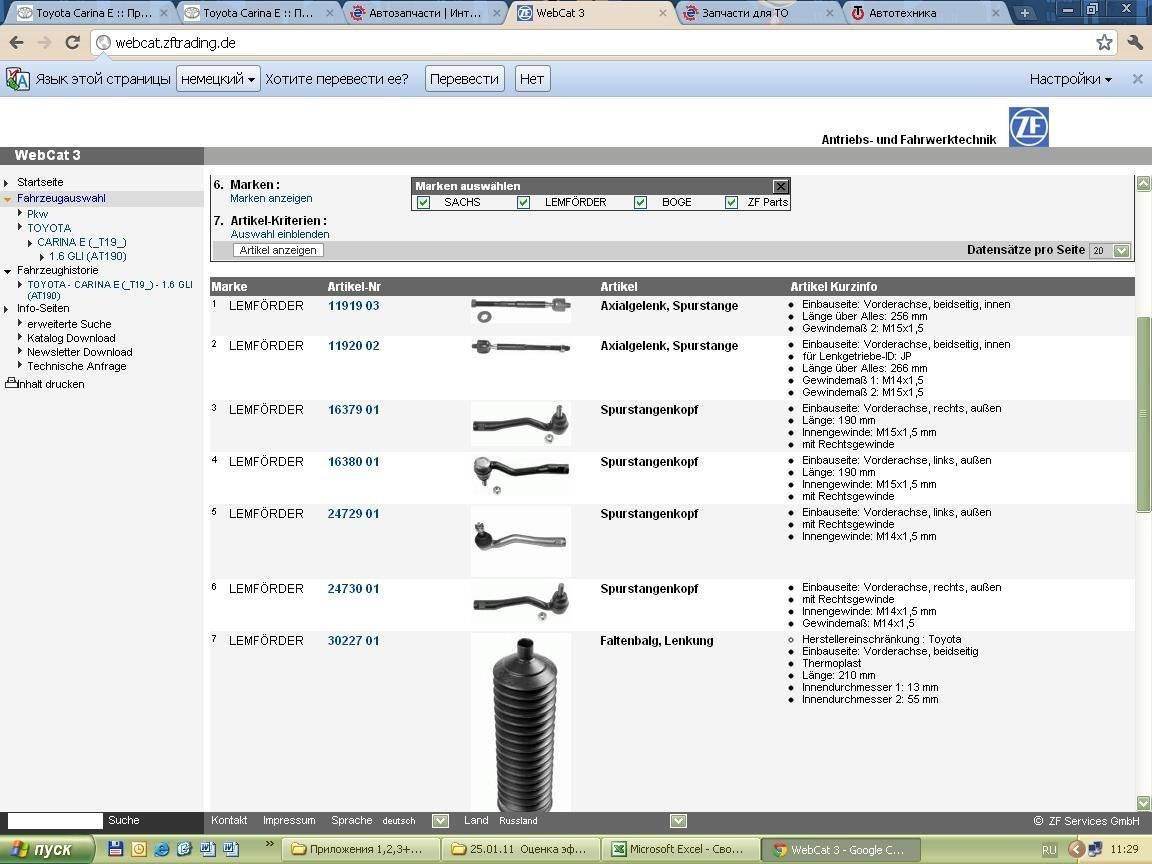Expand the Sprache language dropdown
Screen dimensions: 1152x864
click(440, 821)
